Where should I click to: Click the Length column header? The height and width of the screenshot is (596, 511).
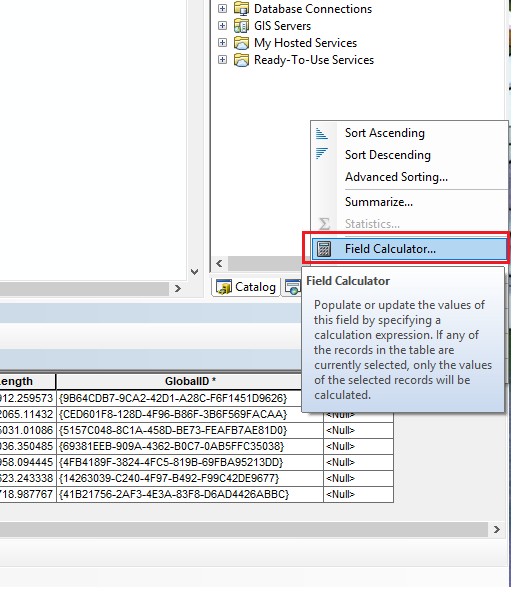pyautogui.click(x=28, y=381)
